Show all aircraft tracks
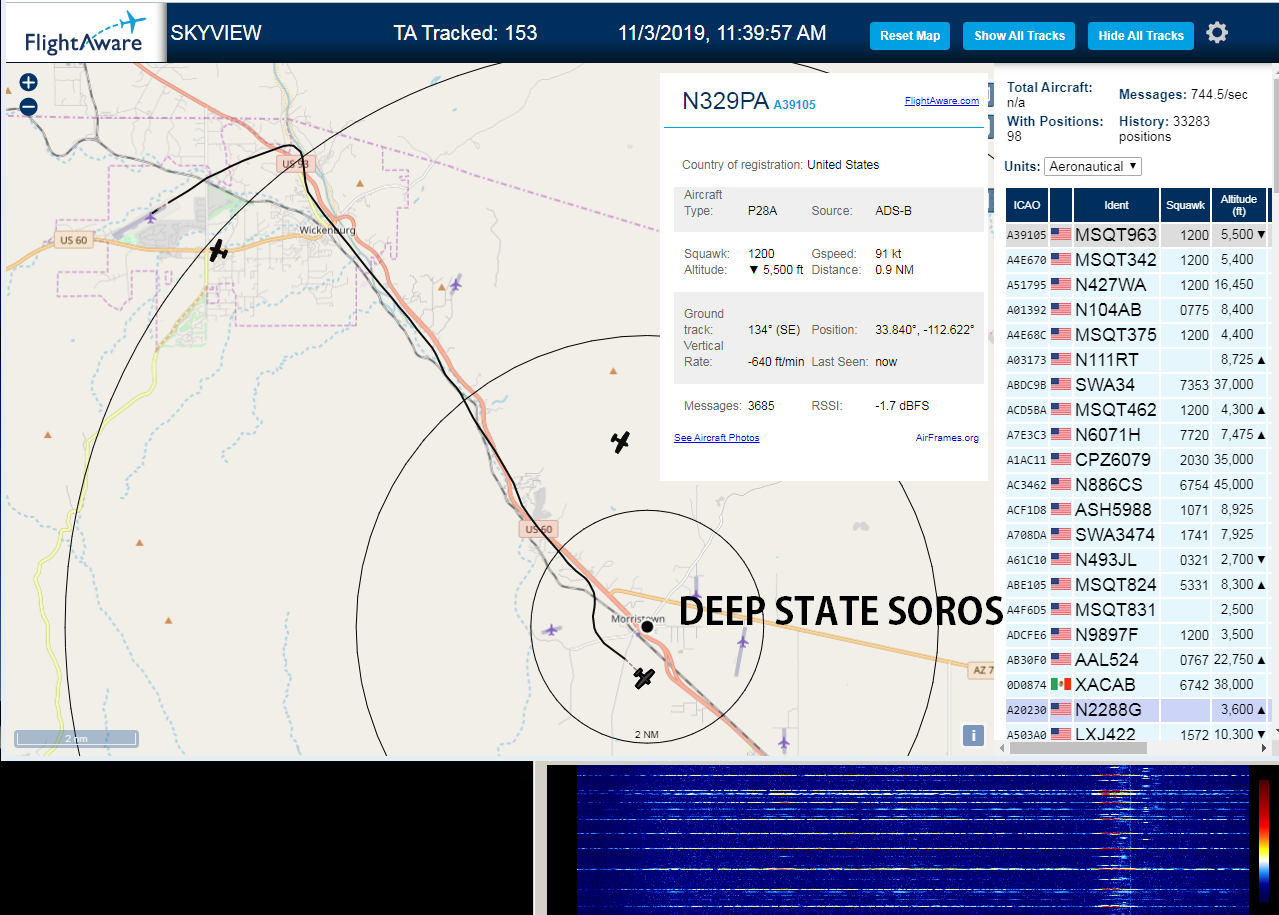This screenshot has width=1279, height=915. 1019,35
